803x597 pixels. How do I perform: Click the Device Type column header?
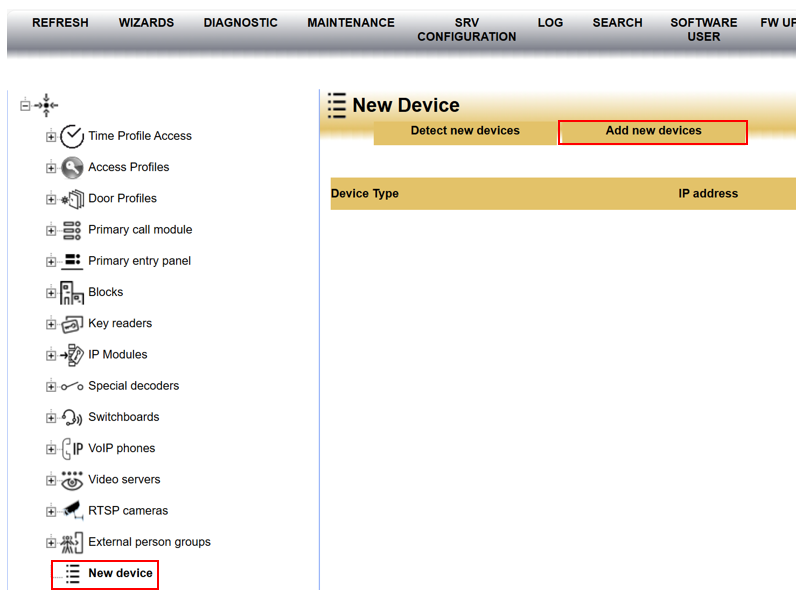point(365,194)
